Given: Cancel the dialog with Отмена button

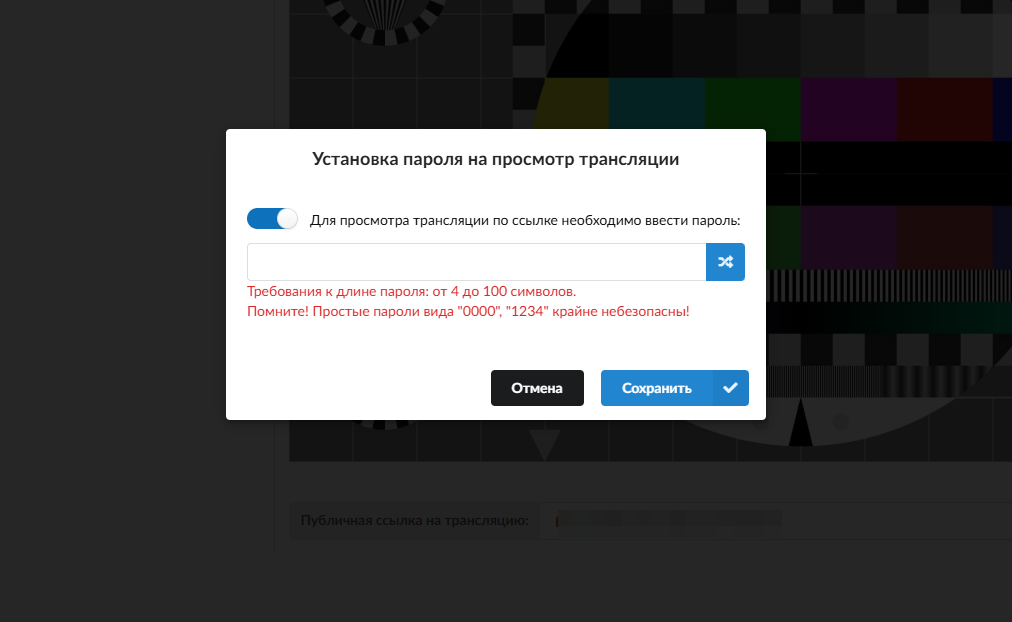Looking at the screenshot, I should (x=537, y=388).
